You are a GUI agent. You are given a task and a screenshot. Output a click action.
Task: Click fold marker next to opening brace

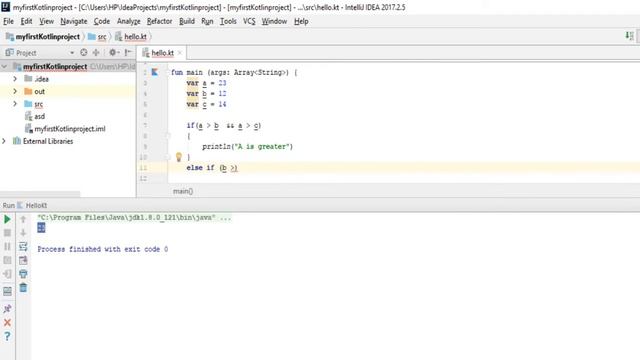pyautogui.click(x=167, y=136)
